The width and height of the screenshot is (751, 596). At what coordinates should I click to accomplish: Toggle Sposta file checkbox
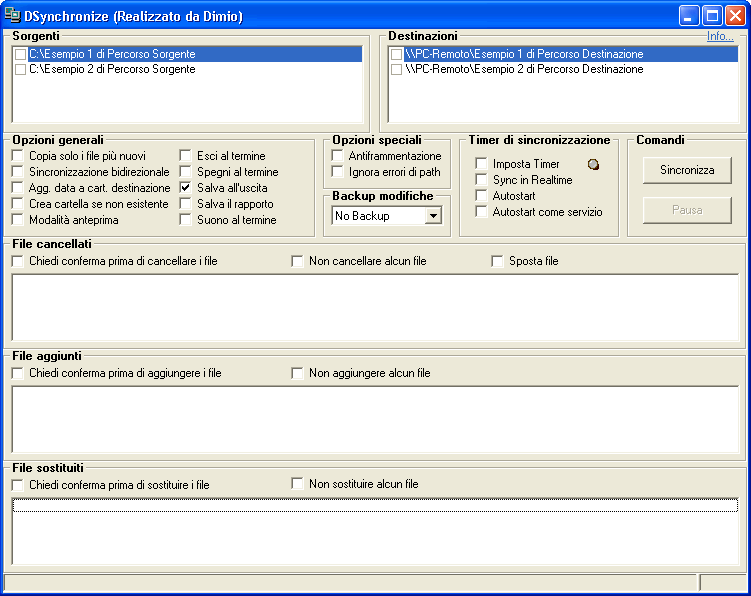click(x=497, y=261)
